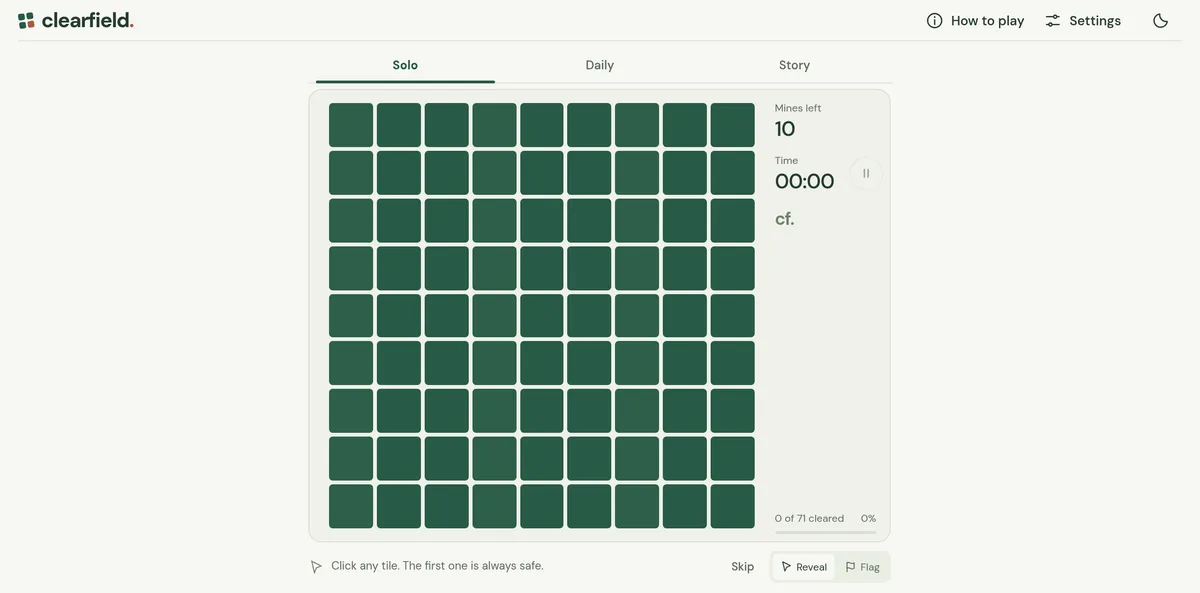Select Reveal mode
The height and width of the screenshot is (593, 1200).
click(804, 567)
